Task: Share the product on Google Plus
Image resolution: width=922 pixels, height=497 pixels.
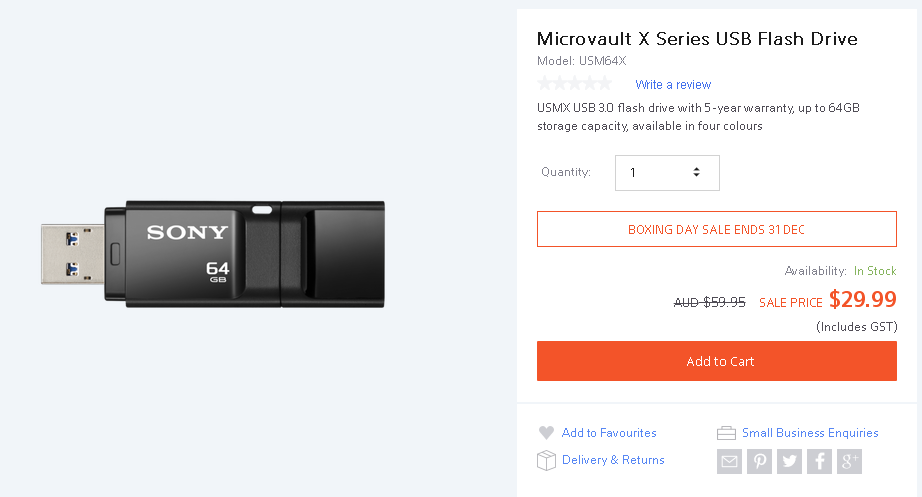Action: [x=850, y=461]
